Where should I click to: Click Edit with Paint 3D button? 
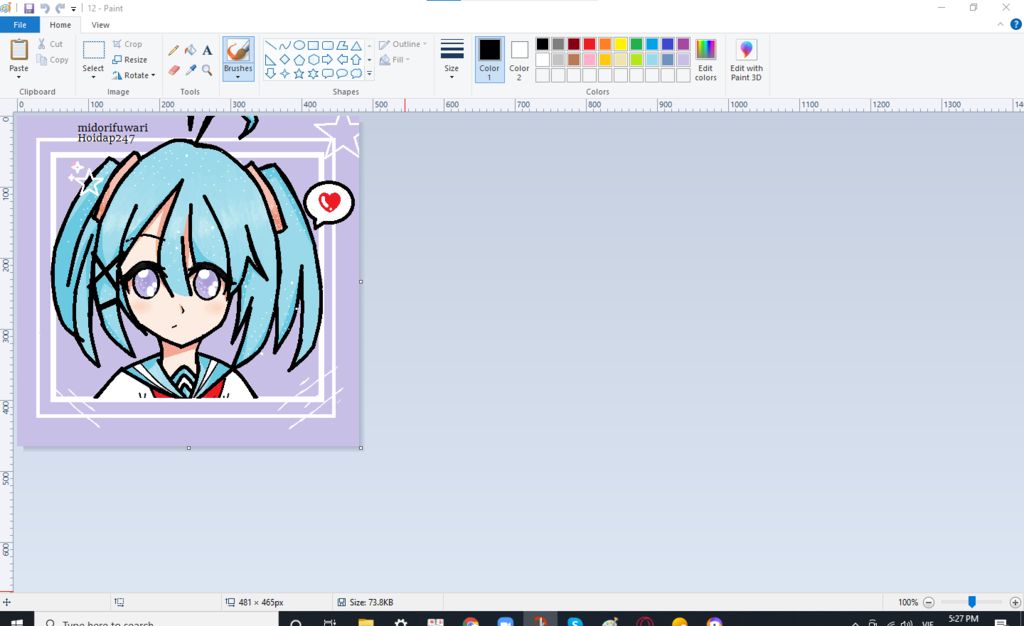746,59
